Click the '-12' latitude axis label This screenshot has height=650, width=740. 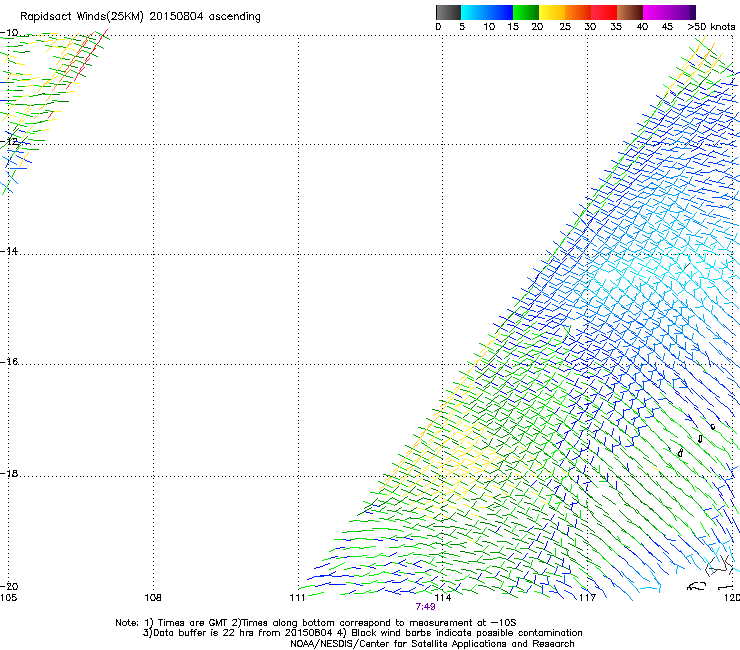(x=9, y=141)
